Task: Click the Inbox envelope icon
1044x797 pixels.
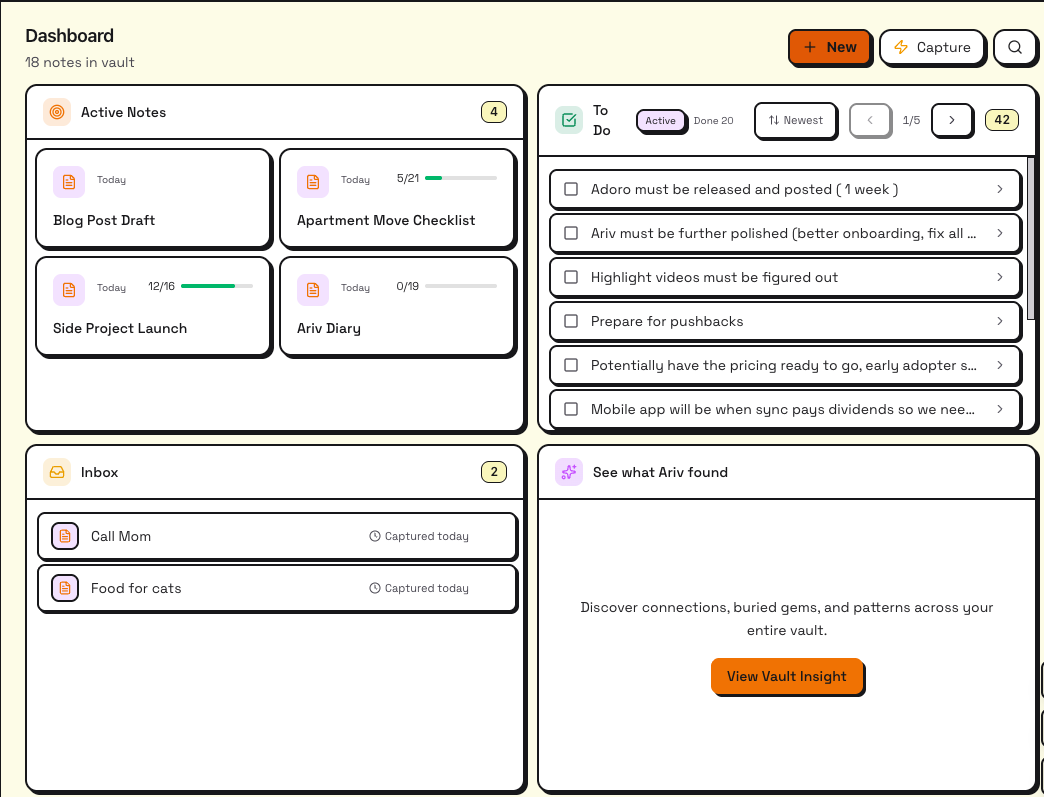Action: [57, 471]
